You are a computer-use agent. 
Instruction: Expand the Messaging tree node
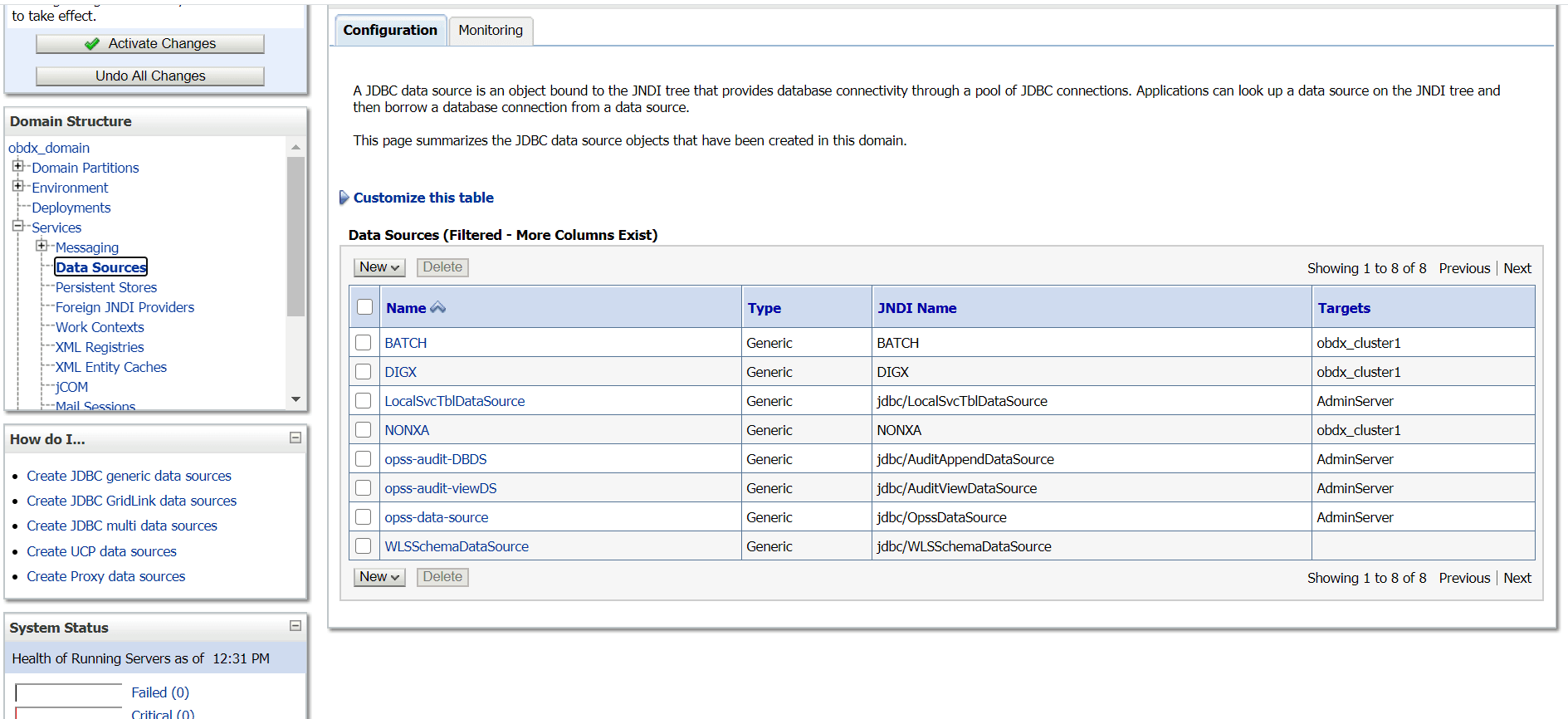[42, 246]
